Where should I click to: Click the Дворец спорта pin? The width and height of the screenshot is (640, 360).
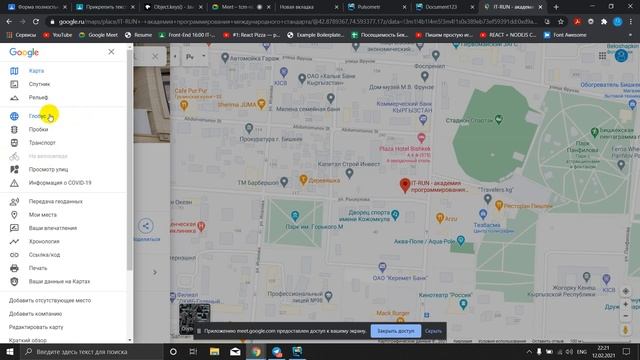click(x=395, y=214)
